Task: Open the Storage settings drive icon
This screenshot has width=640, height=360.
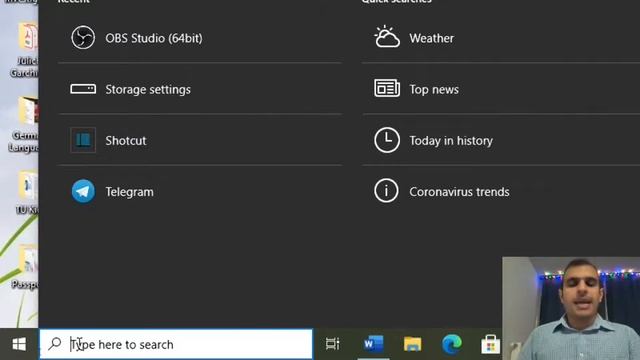Action: click(83, 89)
